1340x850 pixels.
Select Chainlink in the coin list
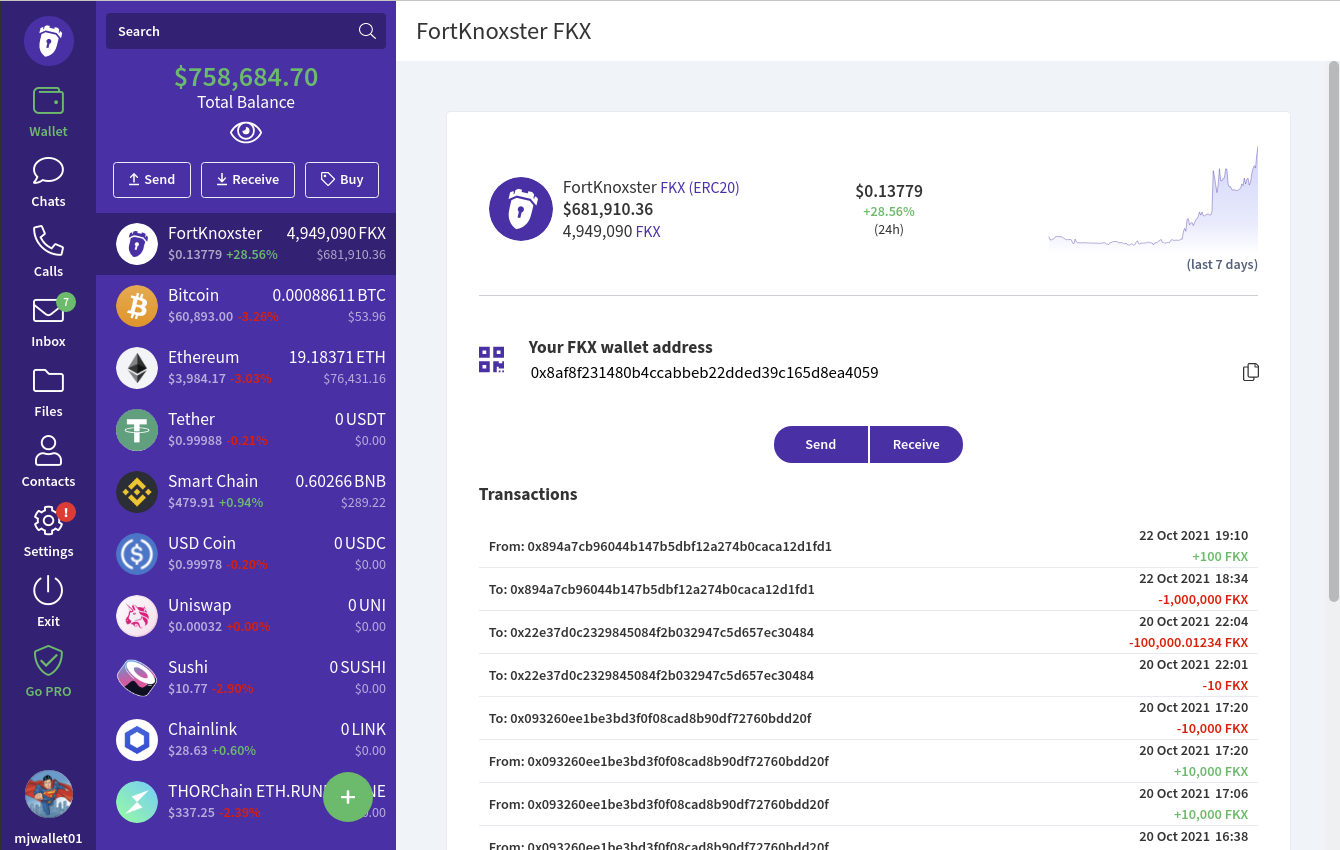[x=246, y=739]
